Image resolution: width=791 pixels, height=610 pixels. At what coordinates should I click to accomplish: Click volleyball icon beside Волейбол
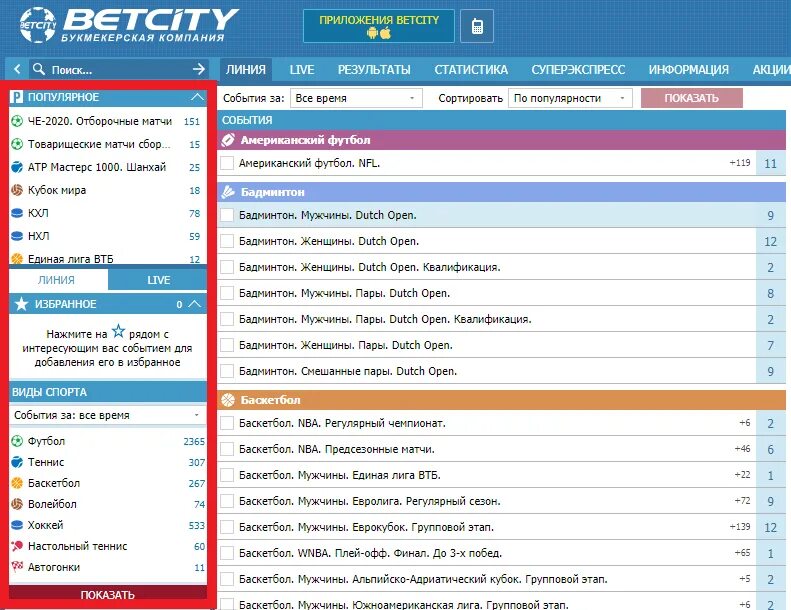pyautogui.click(x=17, y=504)
